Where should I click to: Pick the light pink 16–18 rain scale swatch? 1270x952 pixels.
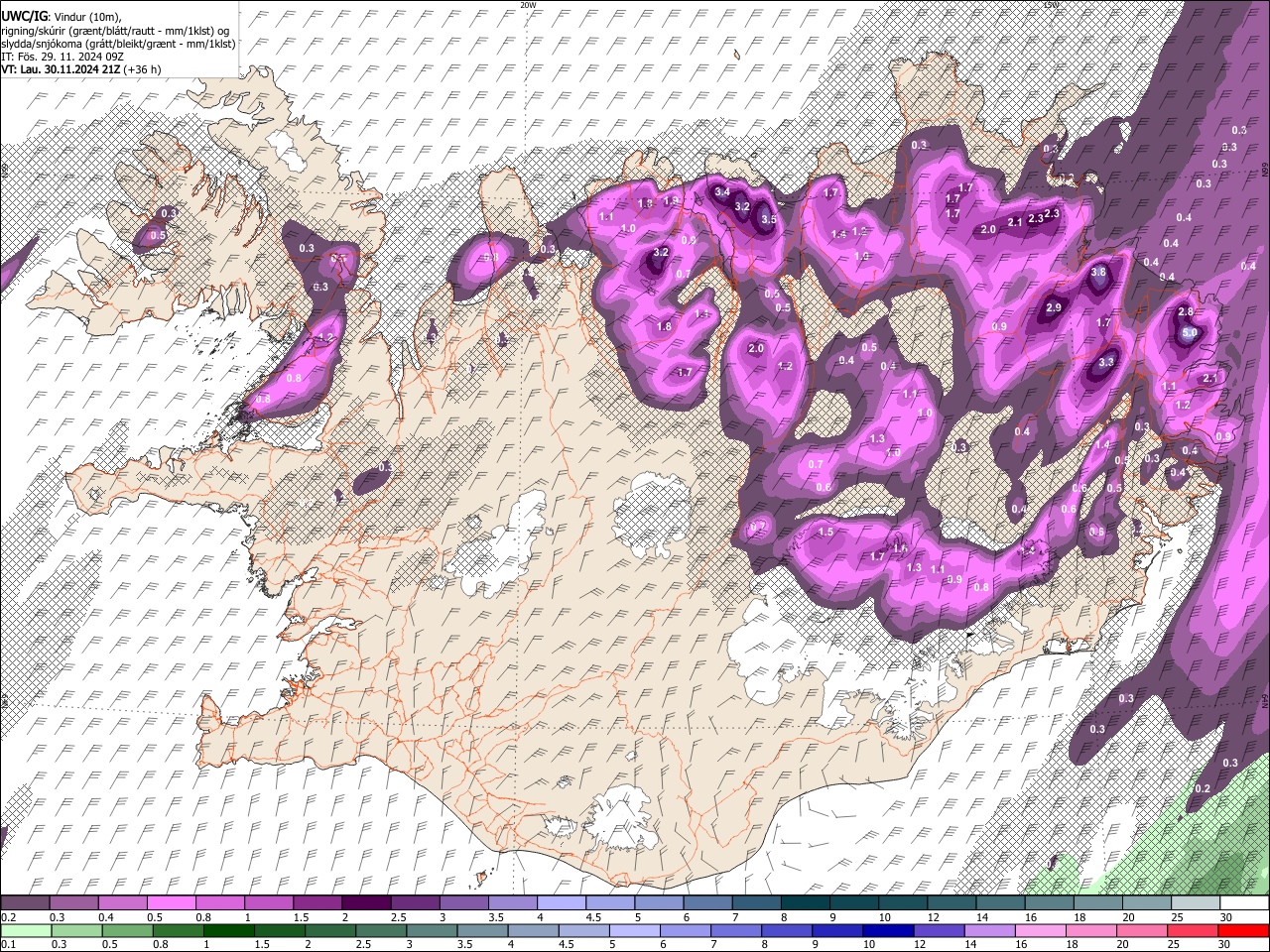pos(1041,930)
